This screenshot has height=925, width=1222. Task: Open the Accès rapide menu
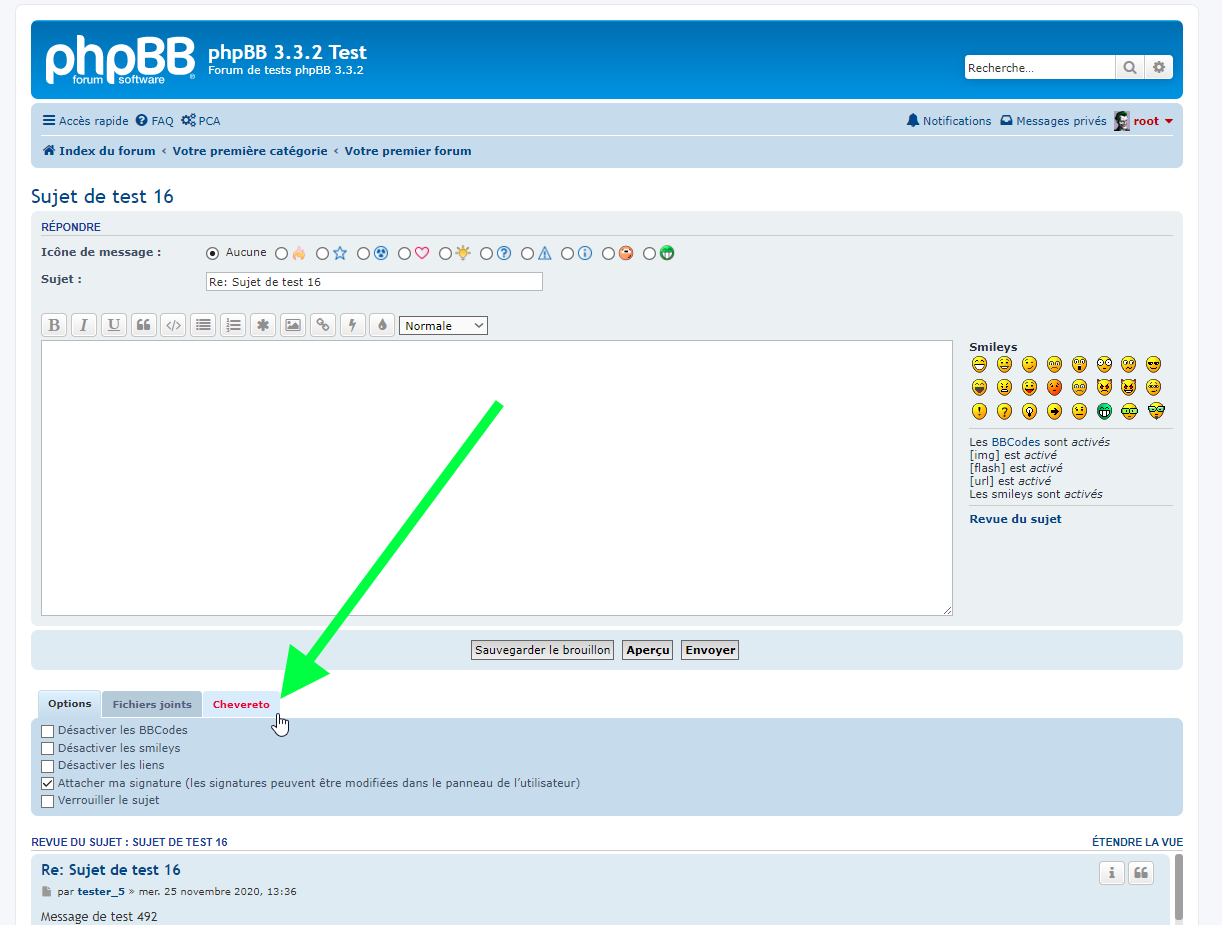(85, 121)
